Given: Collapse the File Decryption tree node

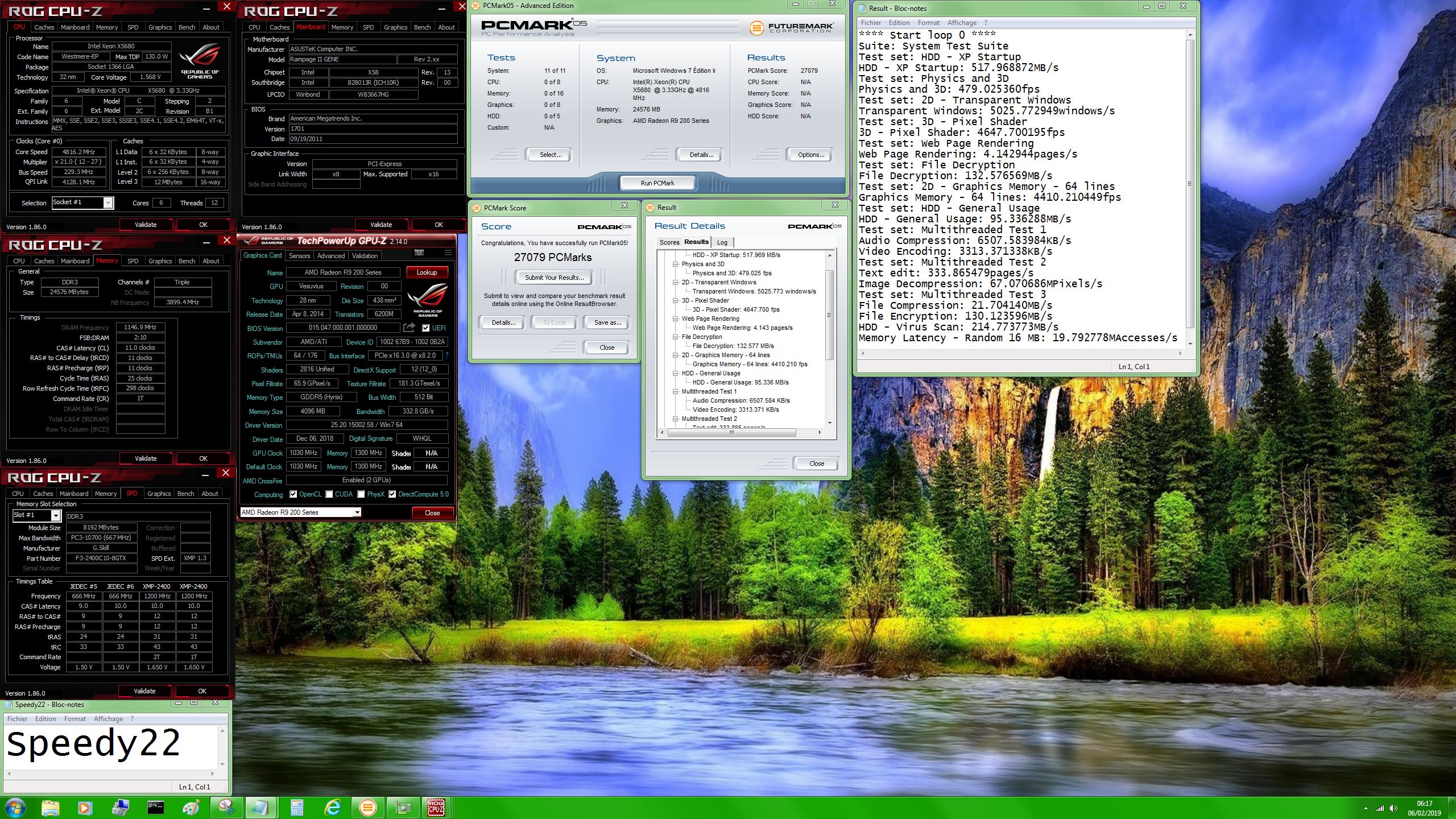Looking at the screenshot, I should click(676, 337).
